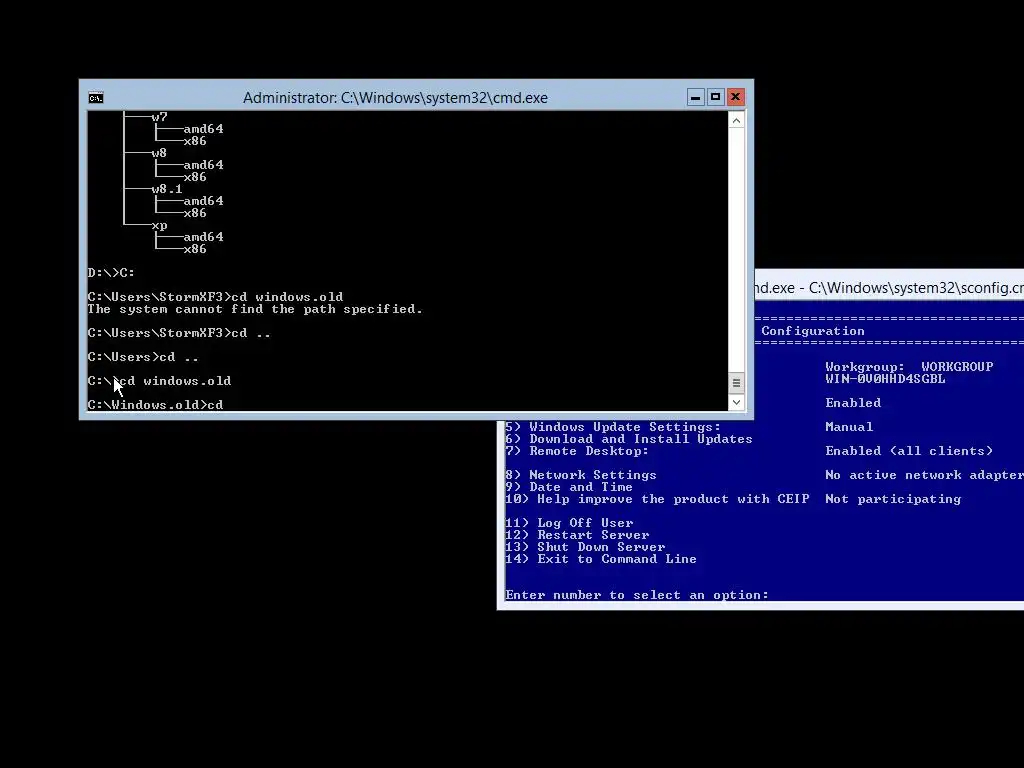Screen dimensions: 1024x768
Task: Click 'Help improve the product with CEIP' line
Action: (x=657, y=499)
